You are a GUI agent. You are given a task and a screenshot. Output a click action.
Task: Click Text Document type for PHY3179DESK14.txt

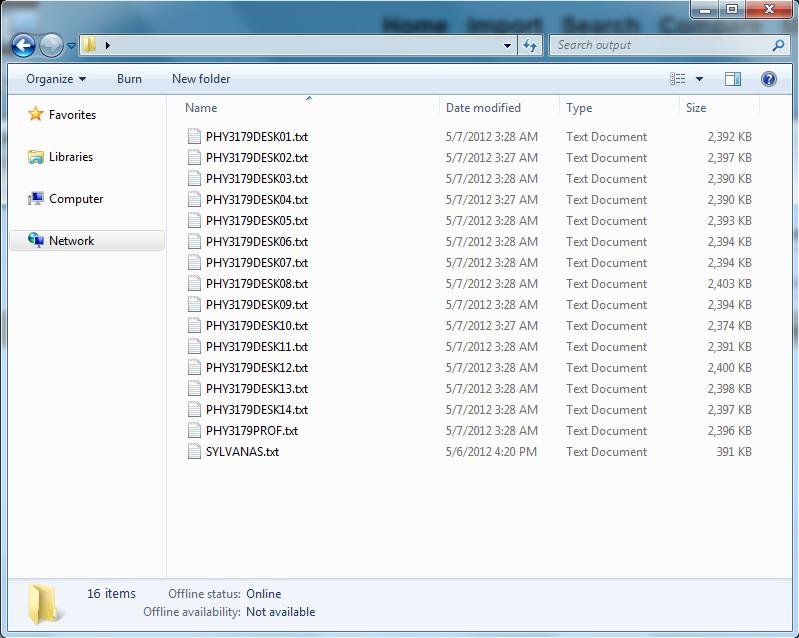coord(606,410)
